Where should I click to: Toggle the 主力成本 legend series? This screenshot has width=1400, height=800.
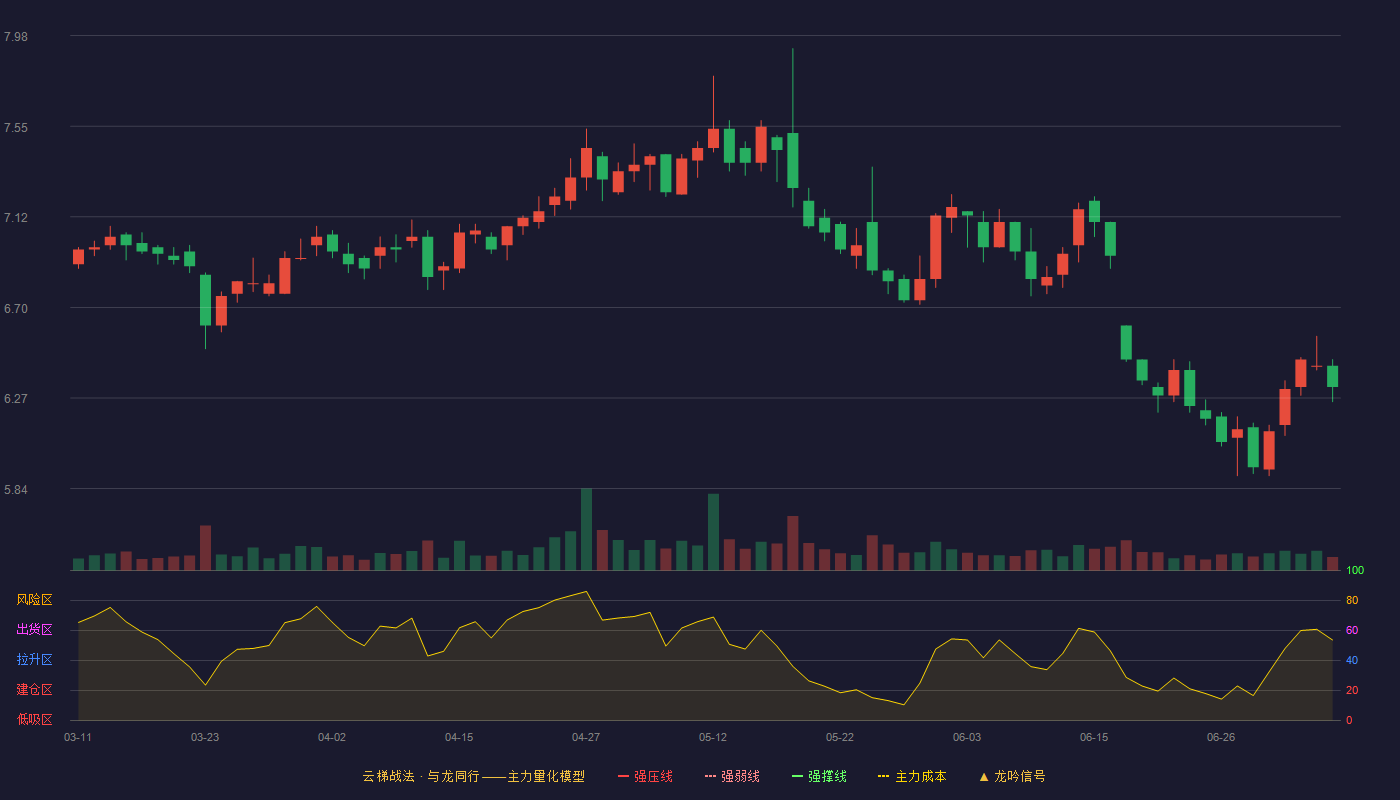912,776
